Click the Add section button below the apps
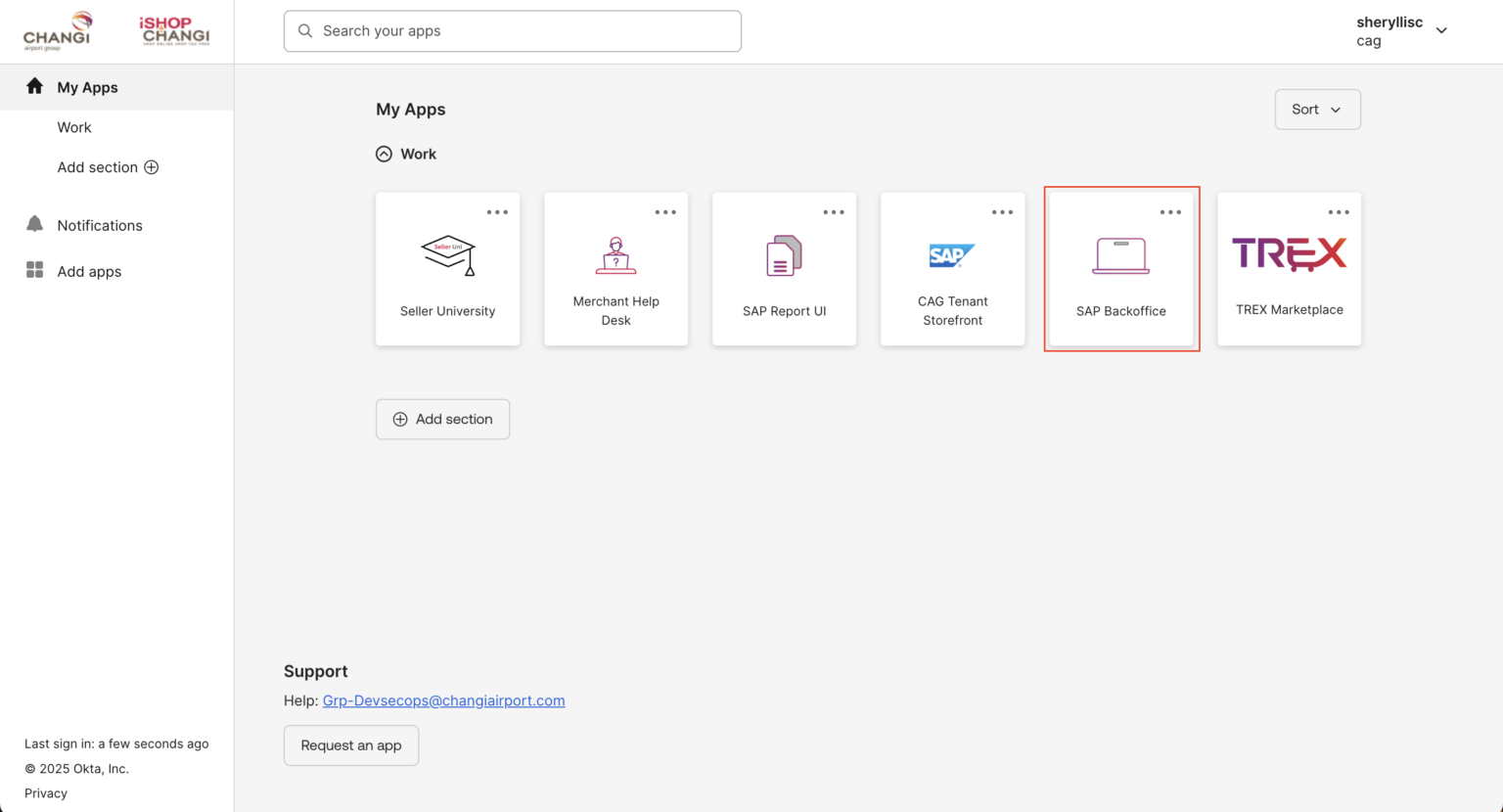Screen dimensions: 1503x812 point(442,419)
